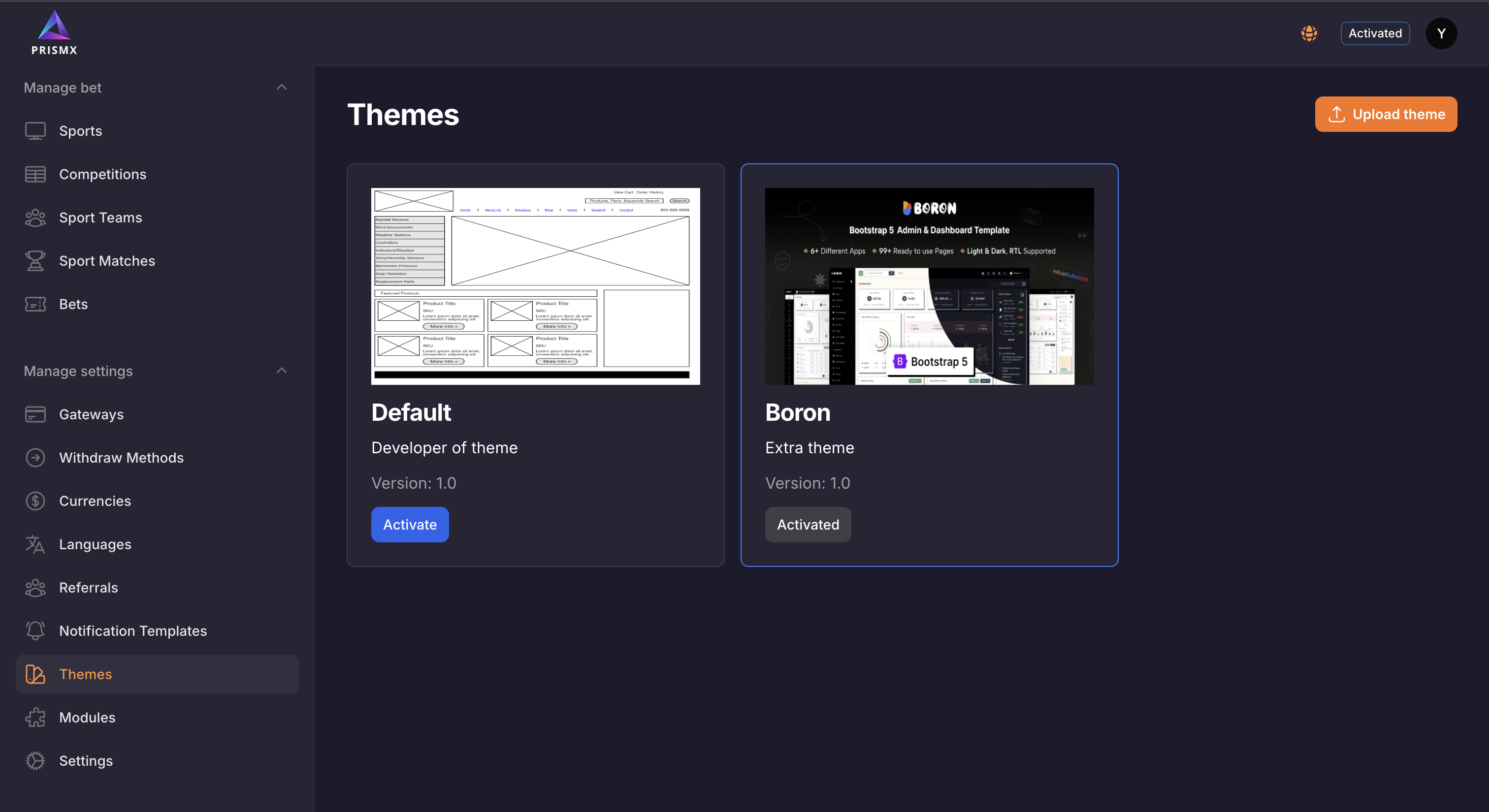The width and height of the screenshot is (1489, 812).
Task: Click the Notification Templates bell icon
Action: [35, 631]
